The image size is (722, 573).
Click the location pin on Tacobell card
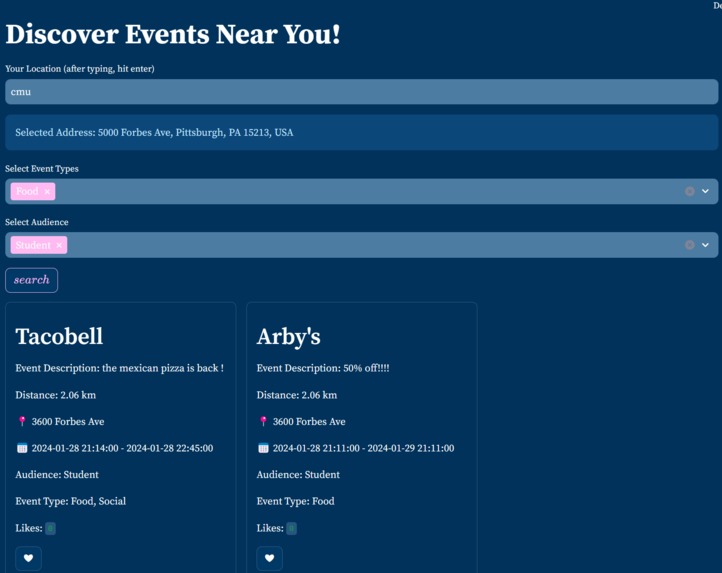(22, 421)
